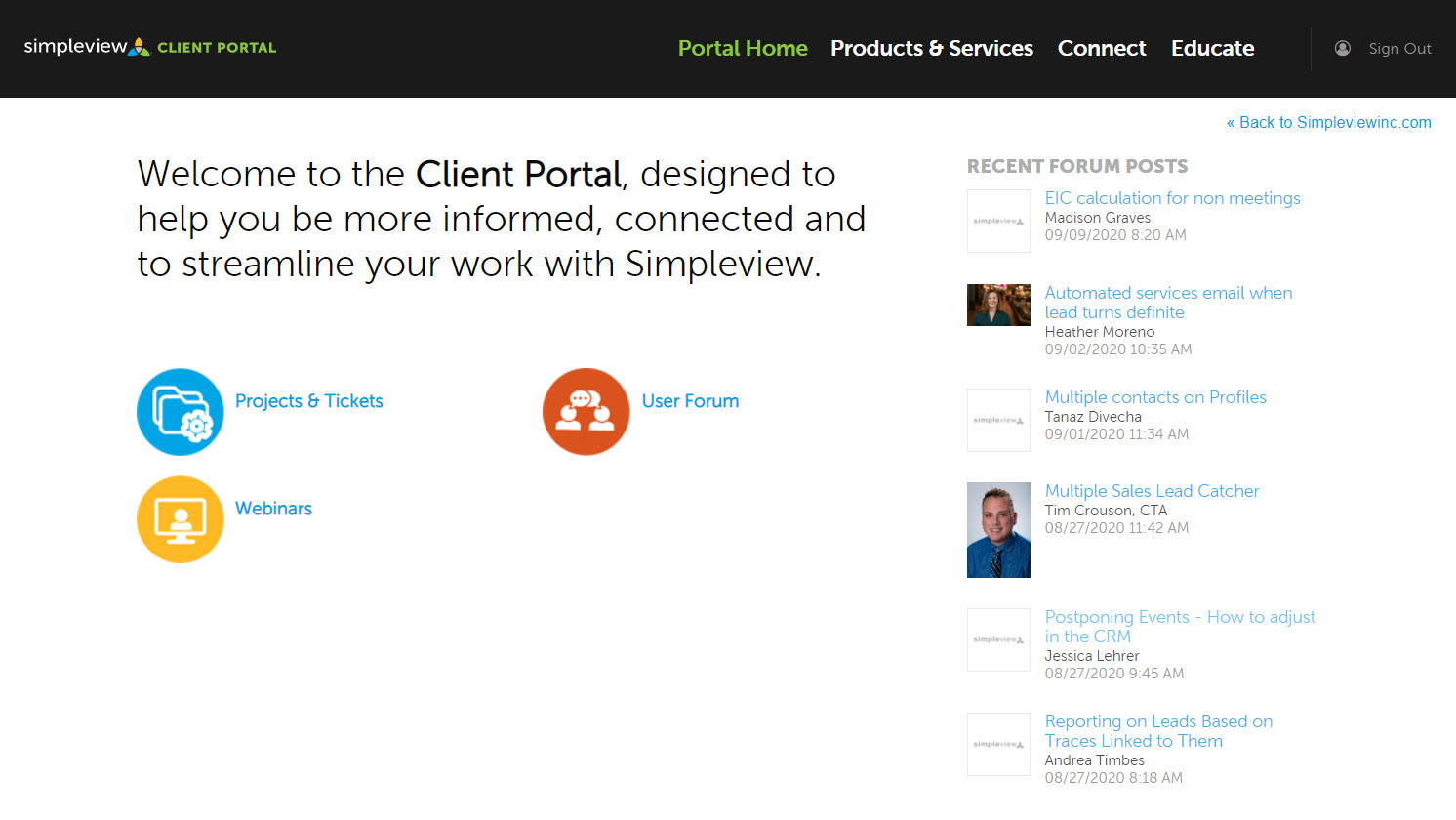Click the user account icon beside Sign Out
Screen dimensions: 1456x820
click(x=1343, y=48)
